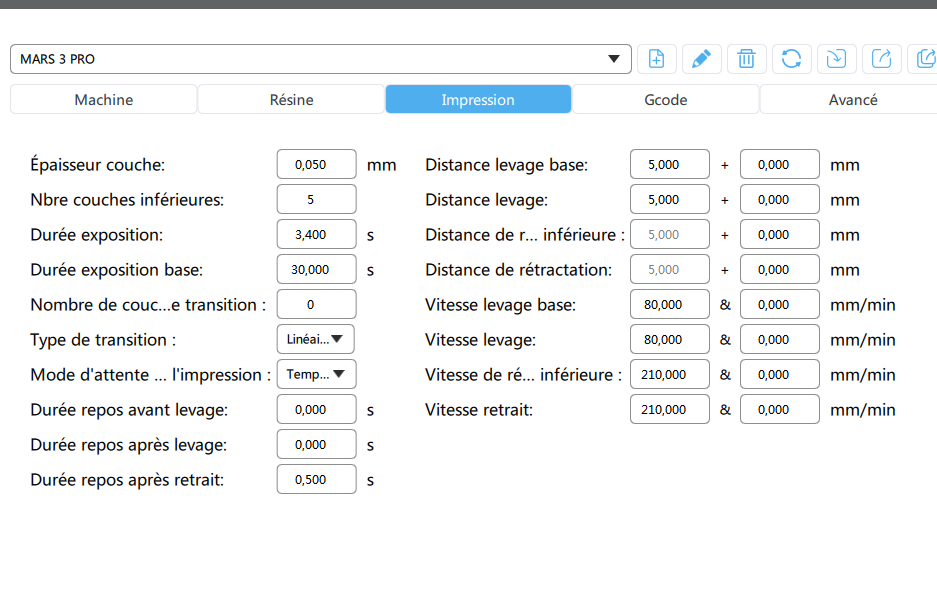Click the stacked-pages export all icon
Screen dimensions: 937x597
(x=924, y=59)
